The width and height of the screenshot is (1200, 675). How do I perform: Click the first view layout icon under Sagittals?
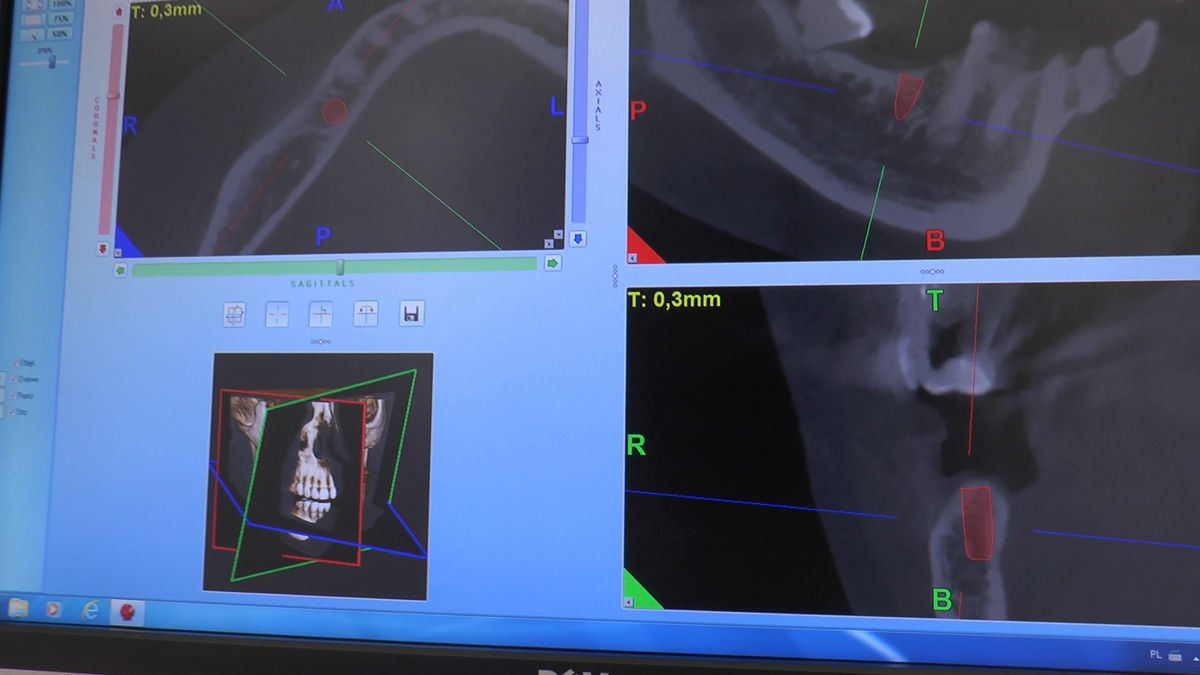click(234, 315)
